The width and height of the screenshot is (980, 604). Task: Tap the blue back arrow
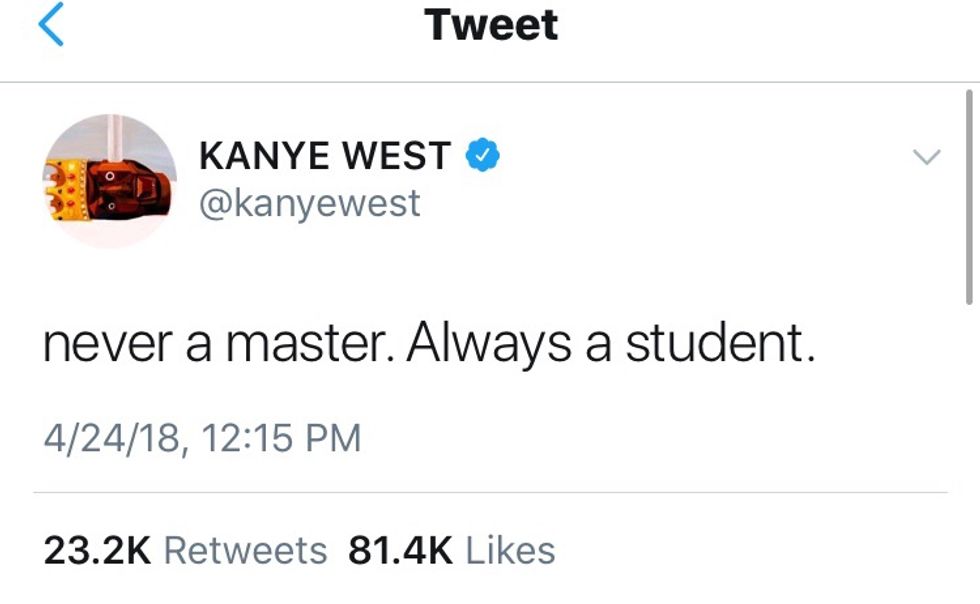pos(50,25)
